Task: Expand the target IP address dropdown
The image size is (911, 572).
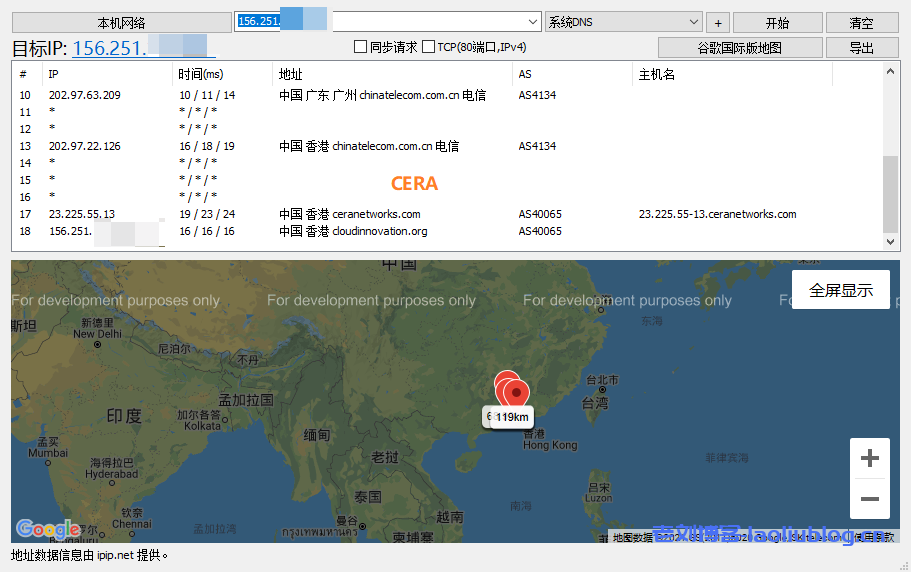Action: pos(533,22)
